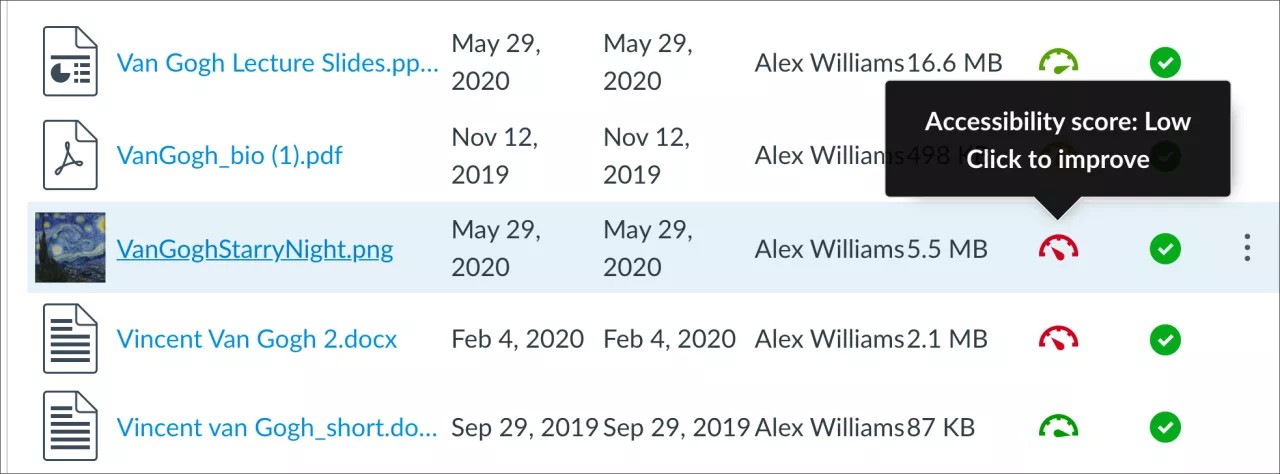Click green accessibility gauge for Vincent van Gogh_short
Screen dimensions: 1280x474
pos(1058,427)
